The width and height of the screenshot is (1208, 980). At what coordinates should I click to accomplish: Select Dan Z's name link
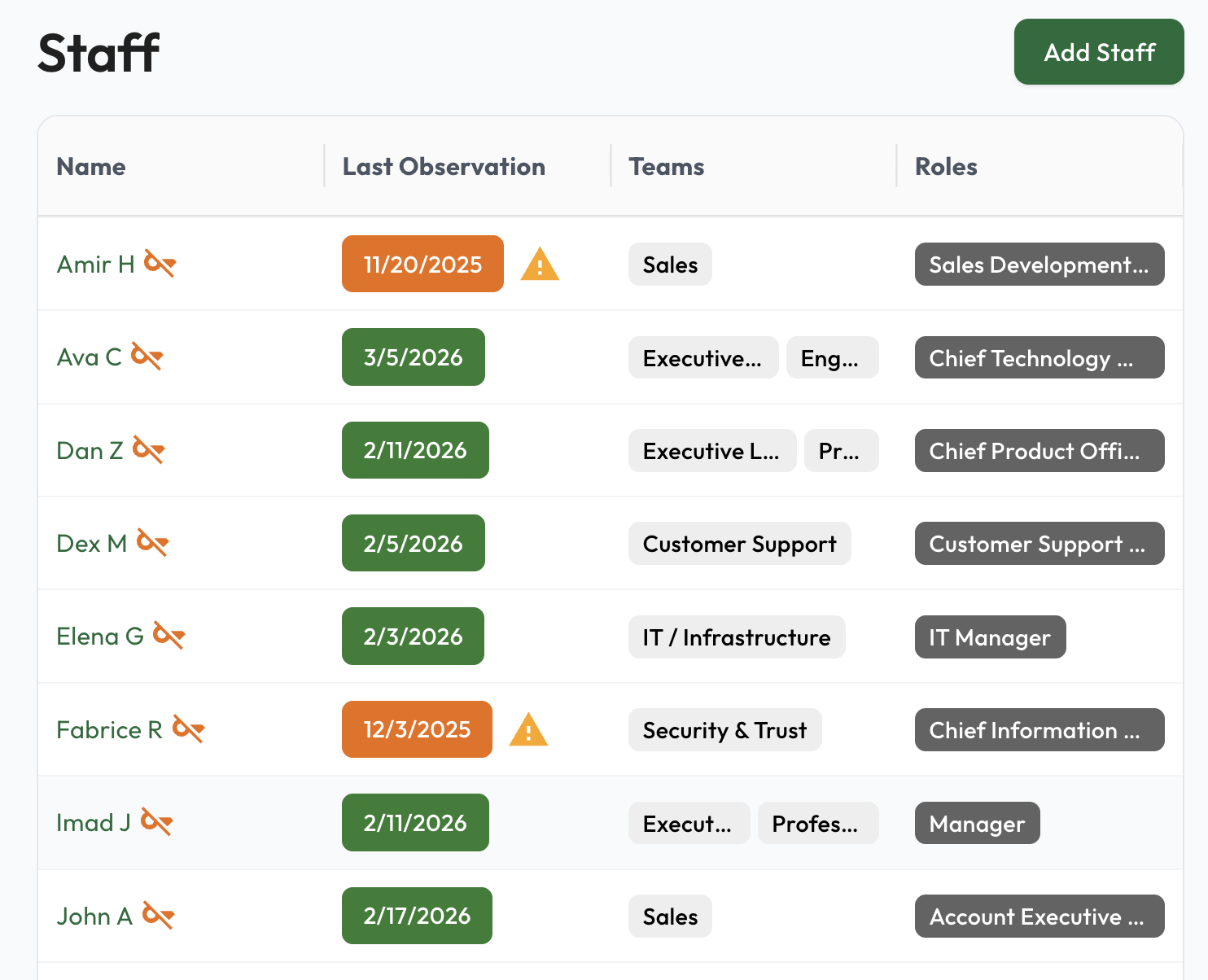tap(88, 450)
